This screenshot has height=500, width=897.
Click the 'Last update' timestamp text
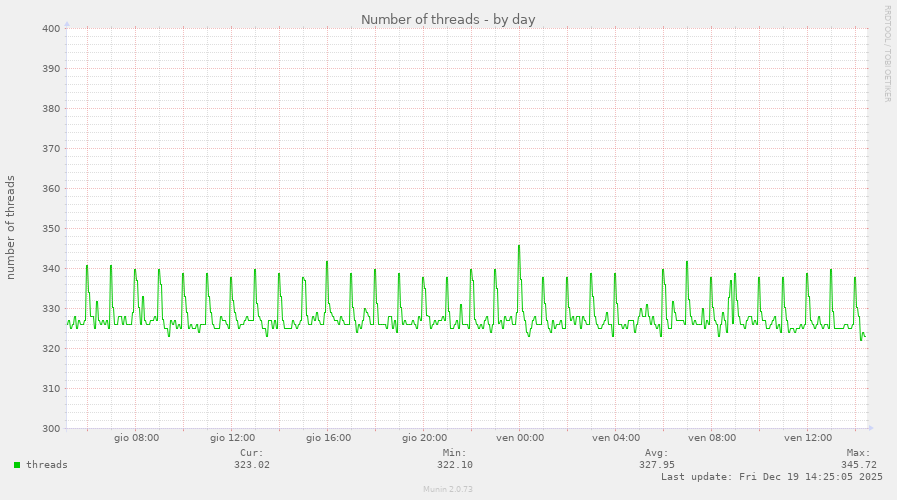click(772, 477)
